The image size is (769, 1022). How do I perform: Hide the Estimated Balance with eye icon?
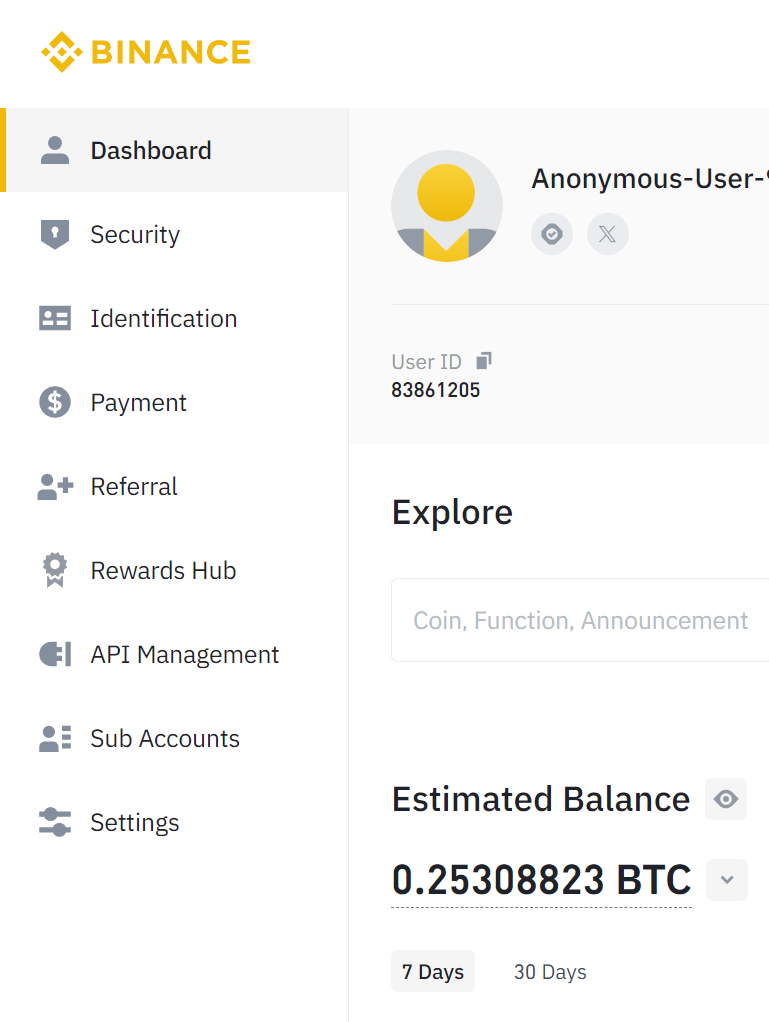click(726, 798)
